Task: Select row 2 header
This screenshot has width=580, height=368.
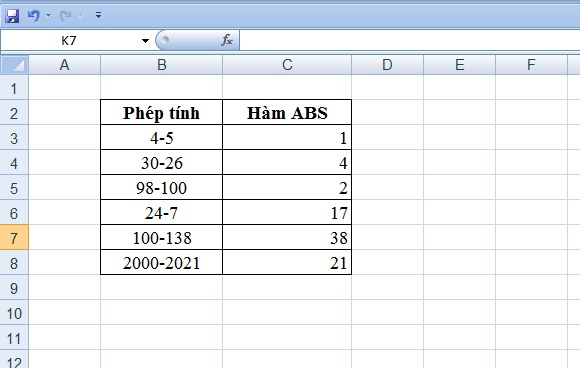Action: [14, 112]
